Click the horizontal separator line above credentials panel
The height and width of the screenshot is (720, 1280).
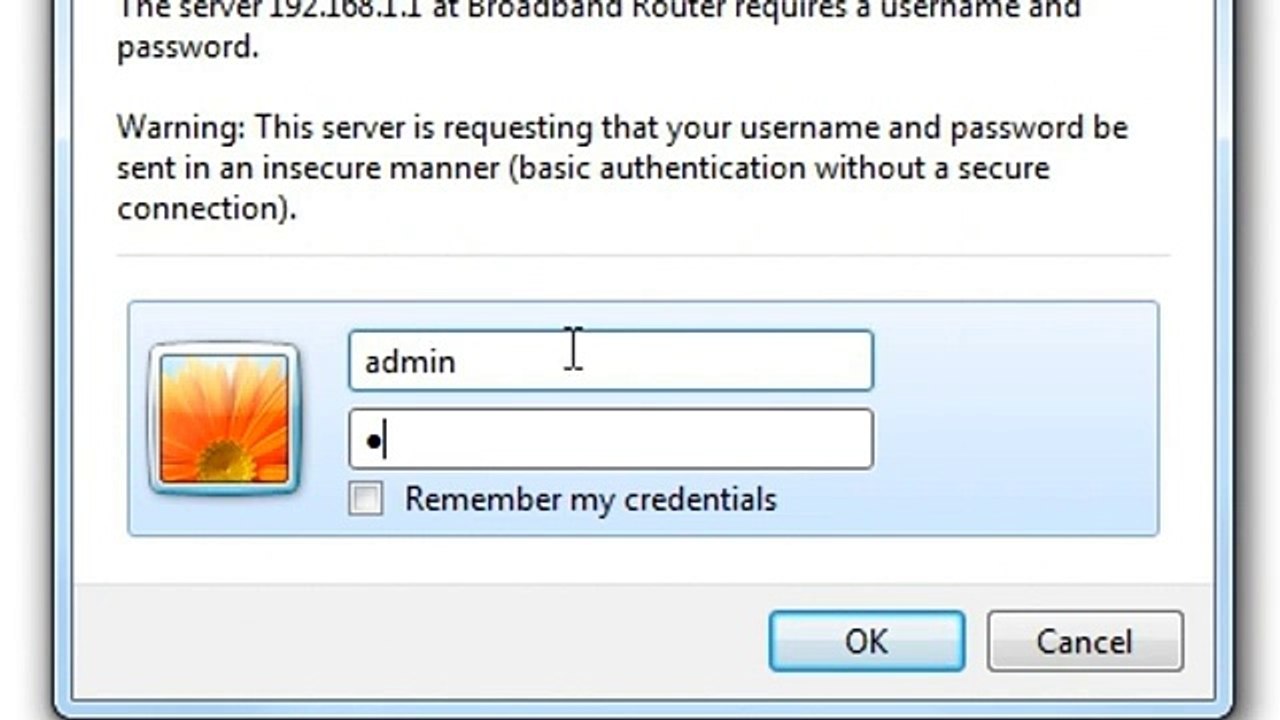coord(643,256)
